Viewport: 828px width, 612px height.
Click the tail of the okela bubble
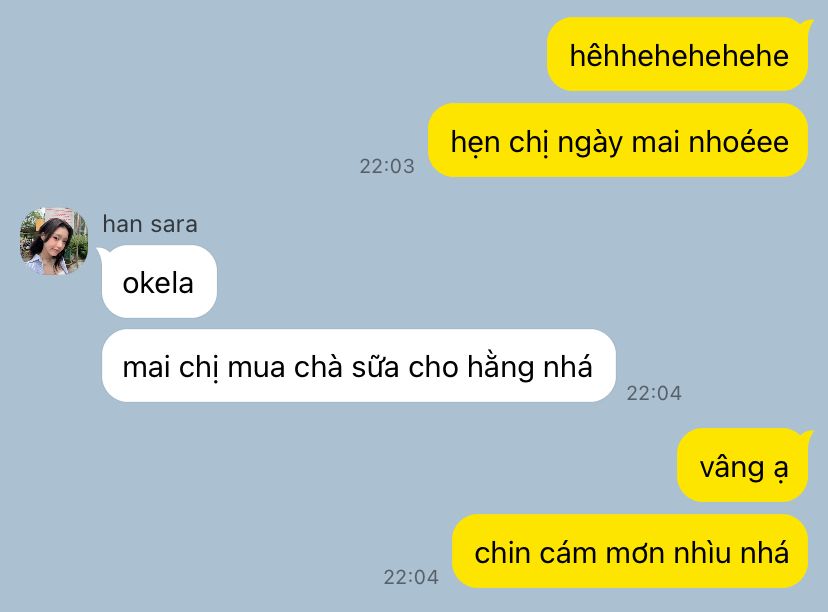click(102, 253)
